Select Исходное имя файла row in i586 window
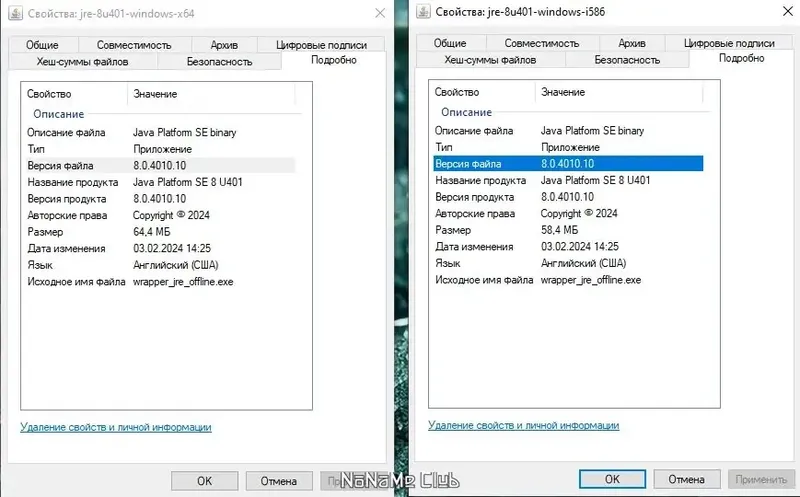The width and height of the screenshot is (800, 497). [x=568, y=280]
